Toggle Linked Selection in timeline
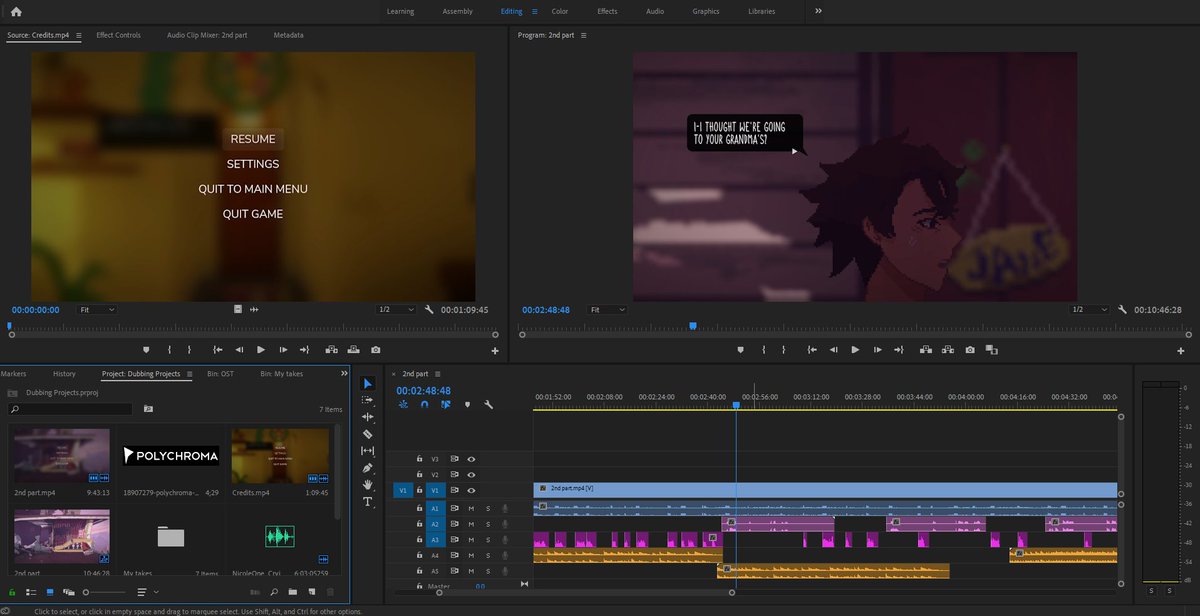This screenshot has height=616, width=1200. click(x=445, y=405)
